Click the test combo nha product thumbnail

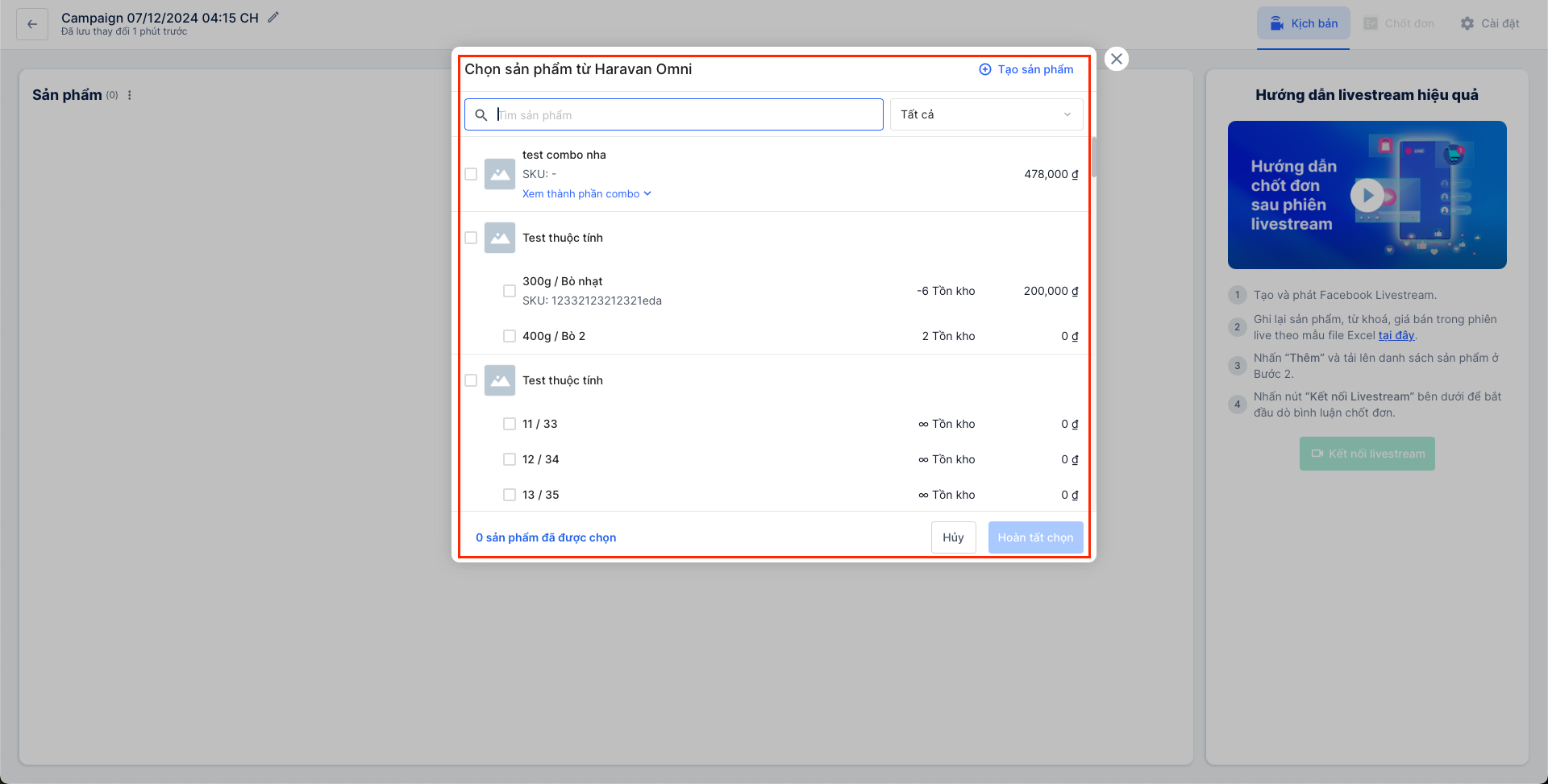pos(500,174)
